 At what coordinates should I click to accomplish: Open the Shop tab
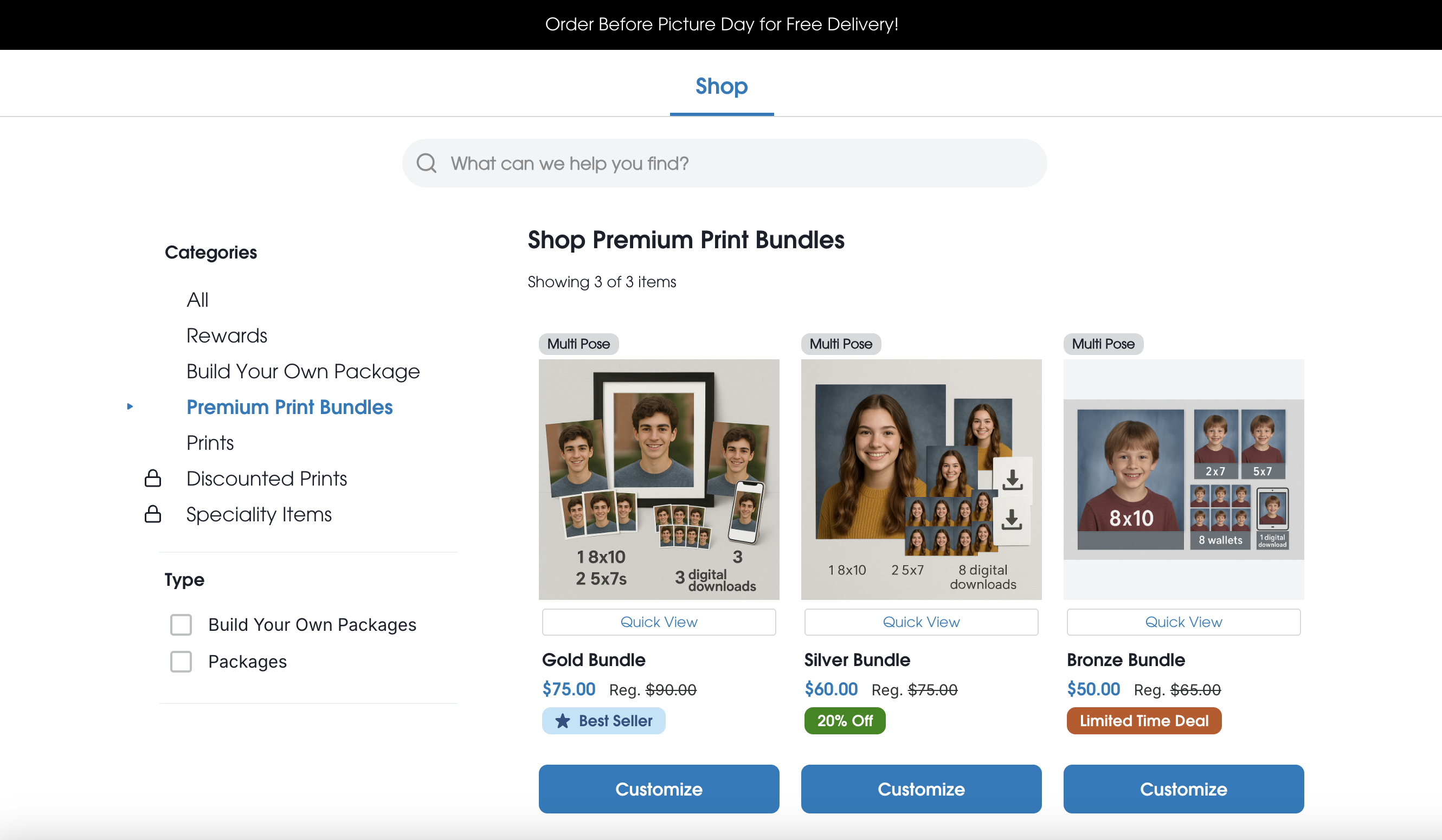click(721, 86)
